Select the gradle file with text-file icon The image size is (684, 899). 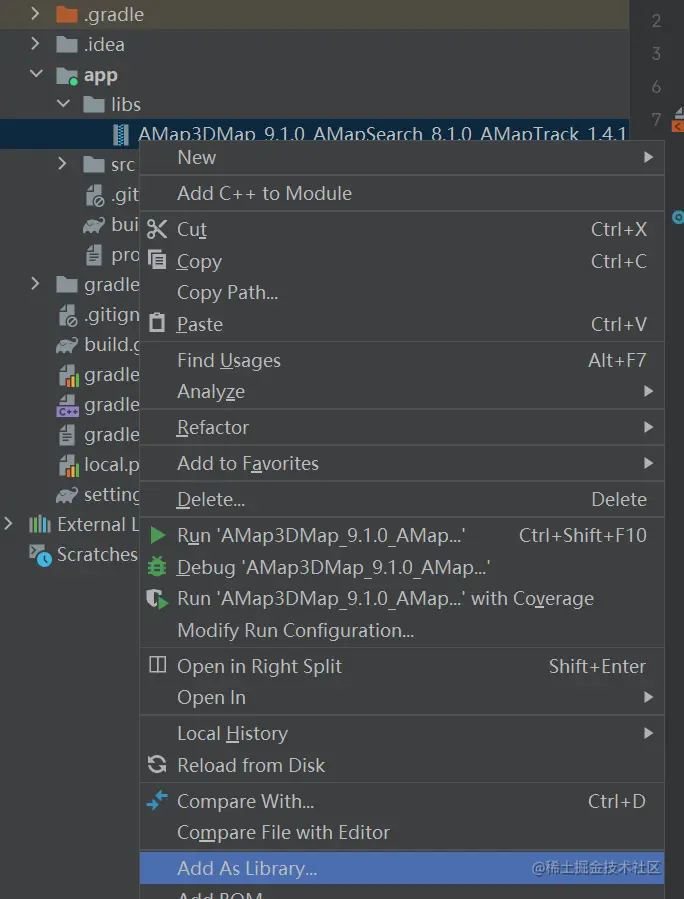coord(70,435)
